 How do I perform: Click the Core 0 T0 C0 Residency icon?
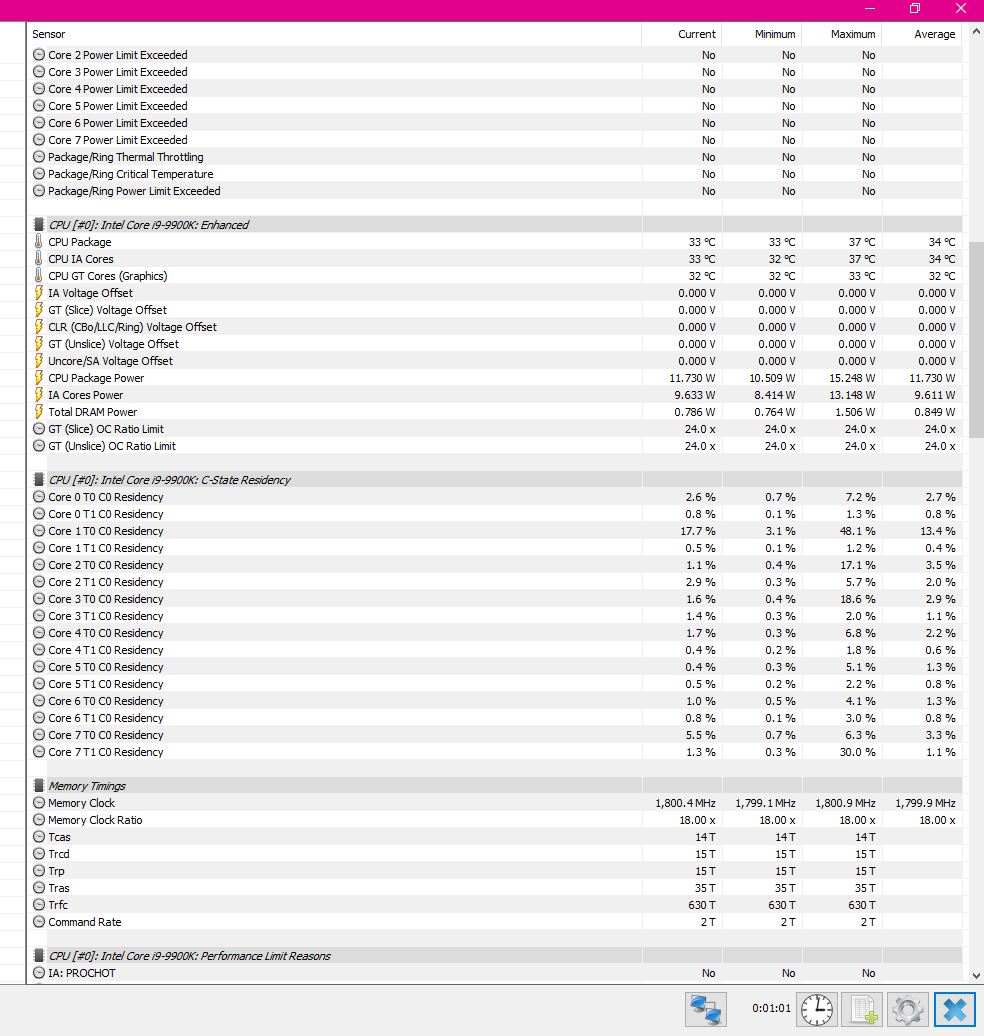click(39, 497)
